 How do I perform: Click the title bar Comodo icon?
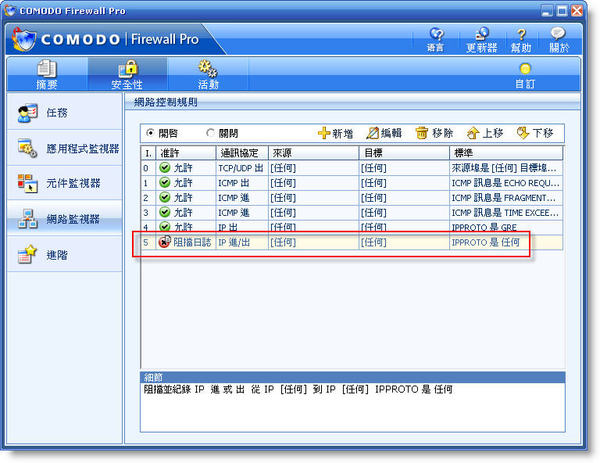[x=10, y=11]
